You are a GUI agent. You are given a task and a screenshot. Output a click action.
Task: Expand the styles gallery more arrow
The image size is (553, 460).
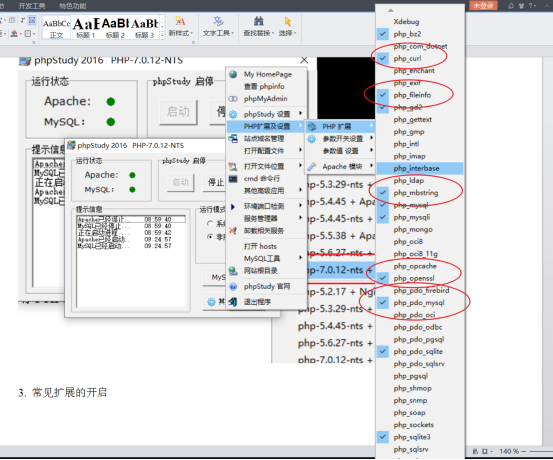(x=162, y=35)
